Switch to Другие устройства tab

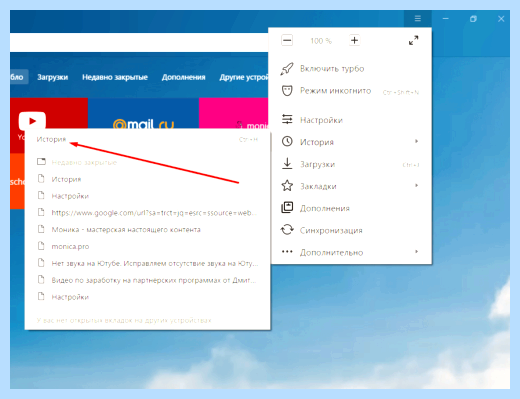coord(243,77)
